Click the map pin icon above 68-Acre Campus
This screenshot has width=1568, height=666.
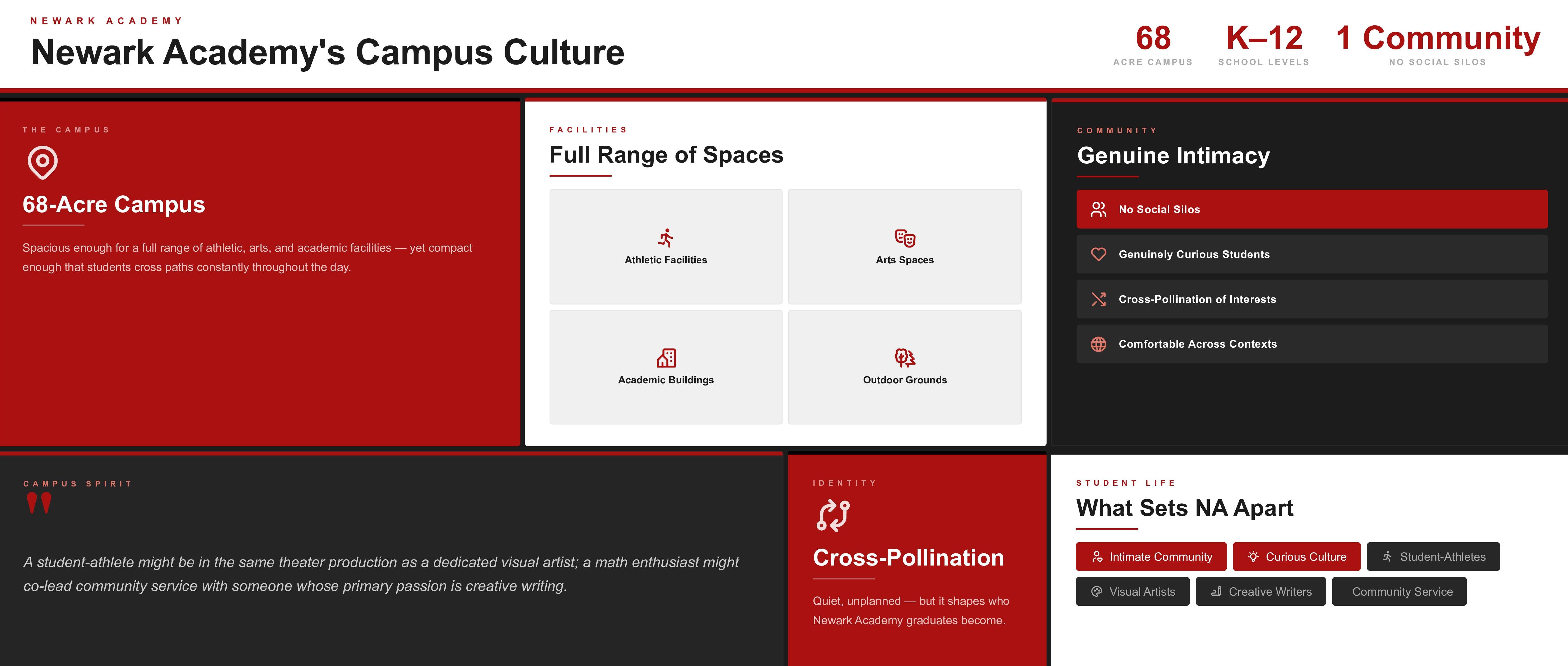click(43, 163)
